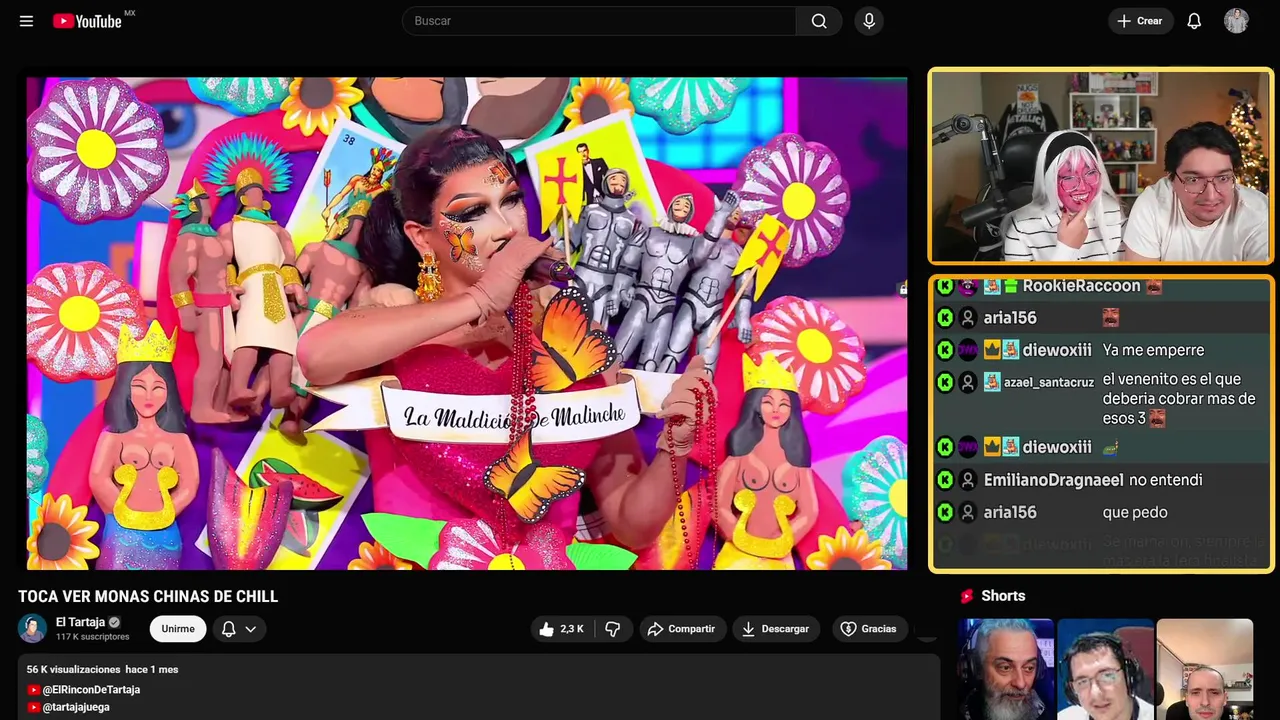Open third Shorts thumbnail, man facing the camera
Image resolution: width=1280 pixels, height=720 pixels.
[x=1204, y=669]
